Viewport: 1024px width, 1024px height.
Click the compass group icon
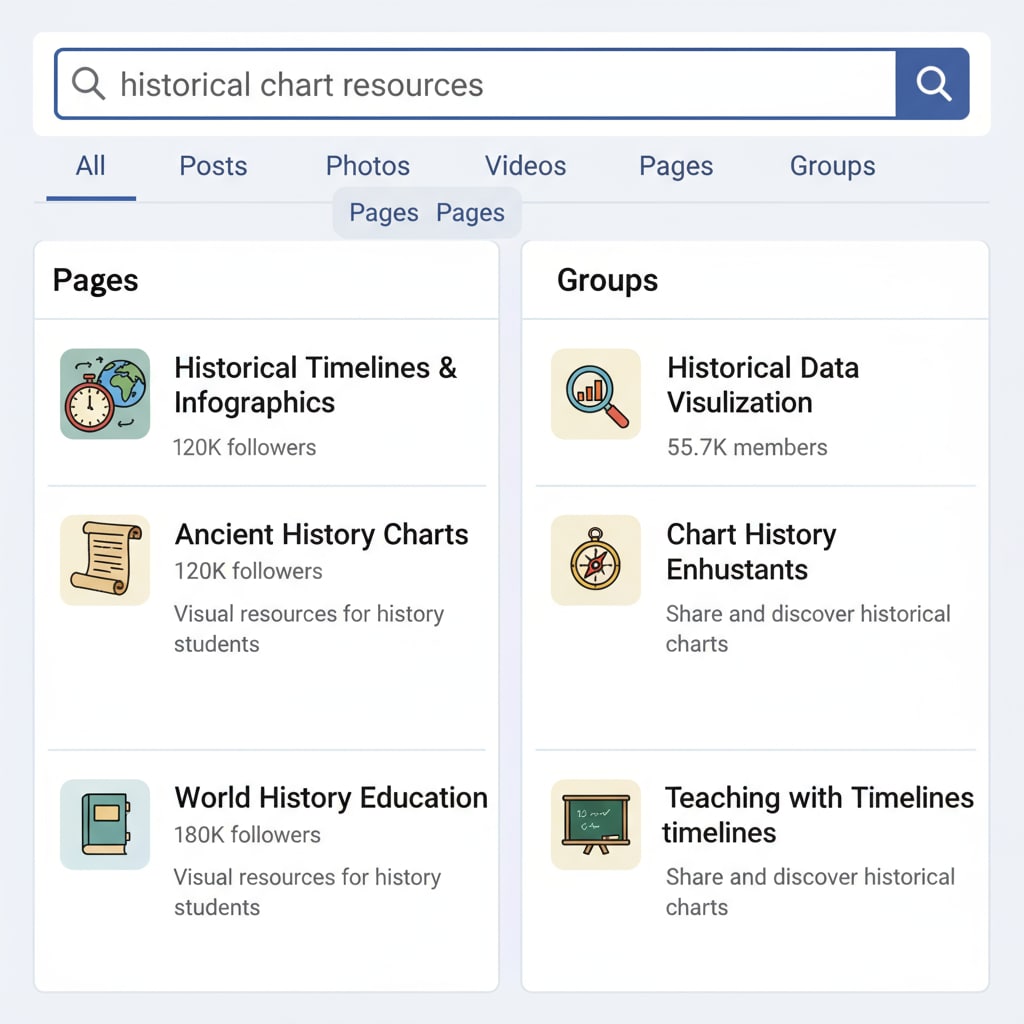(x=596, y=560)
